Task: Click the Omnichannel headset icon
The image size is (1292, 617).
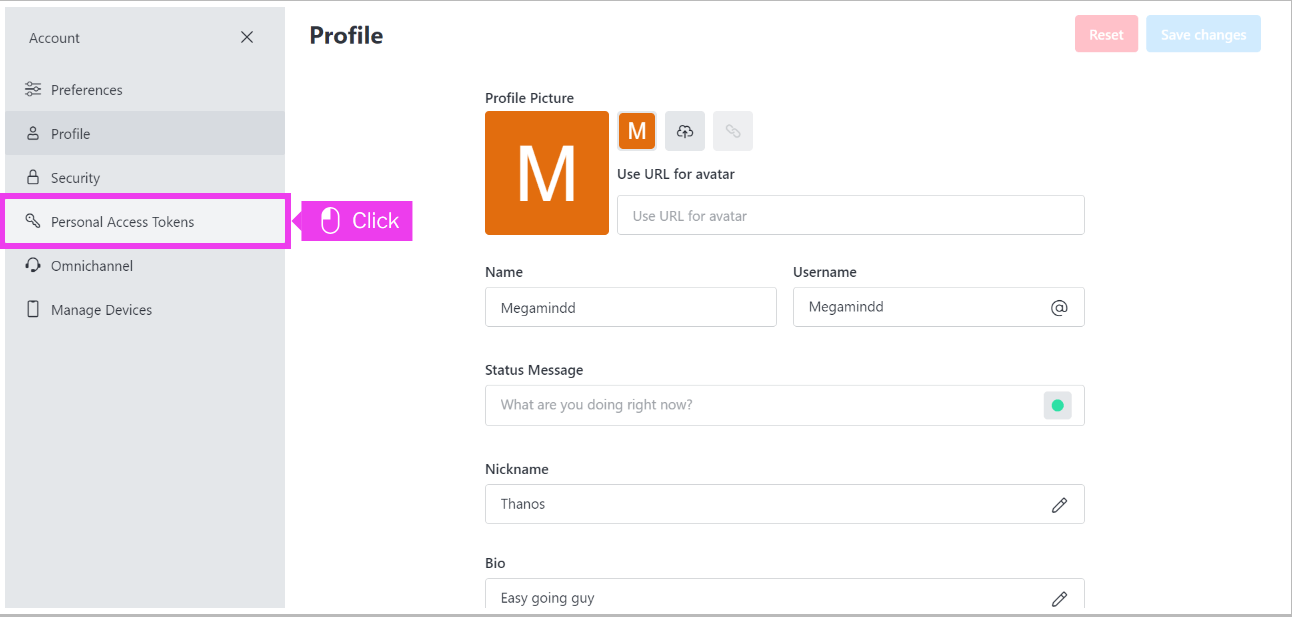Action: tap(33, 265)
